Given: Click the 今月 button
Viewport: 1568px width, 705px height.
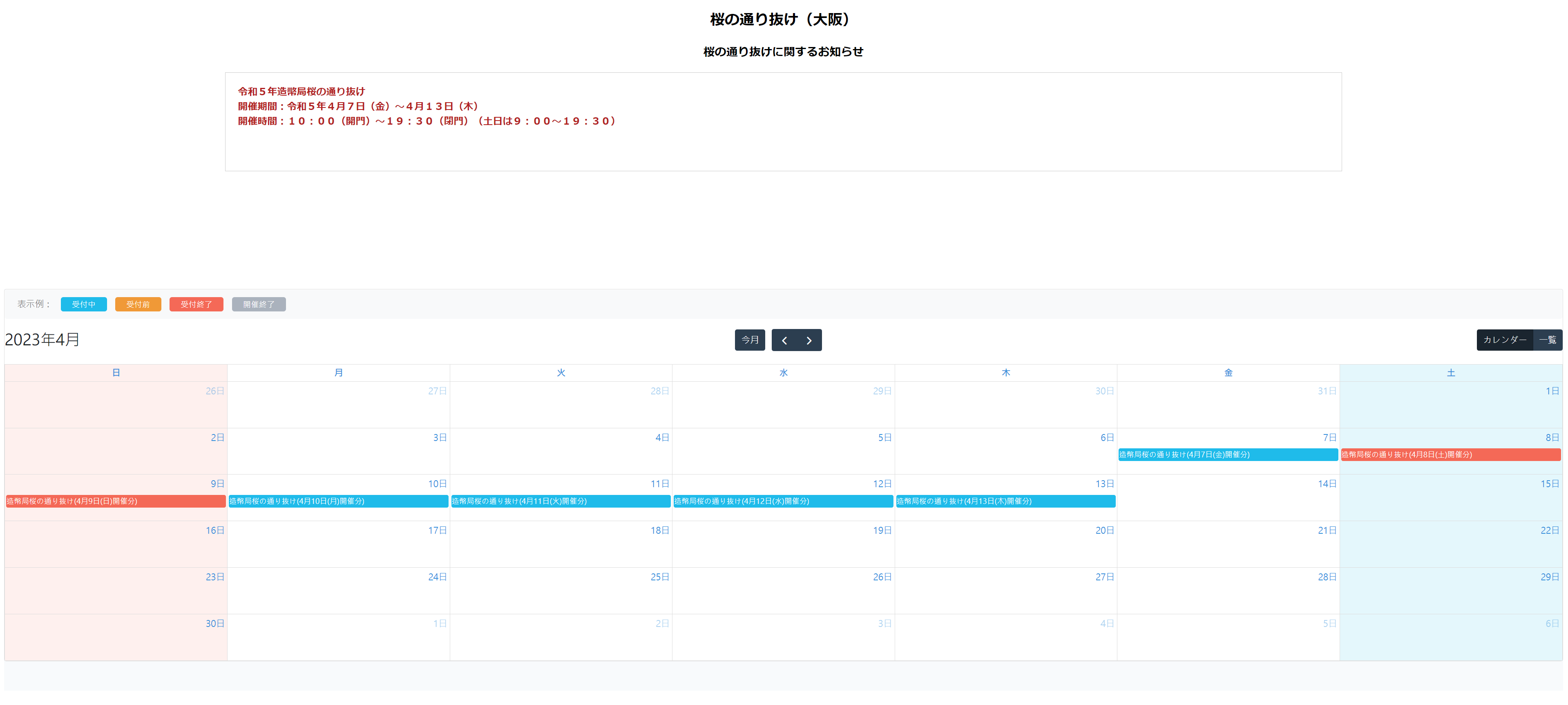Looking at the screenshot, I should [749, 340].
